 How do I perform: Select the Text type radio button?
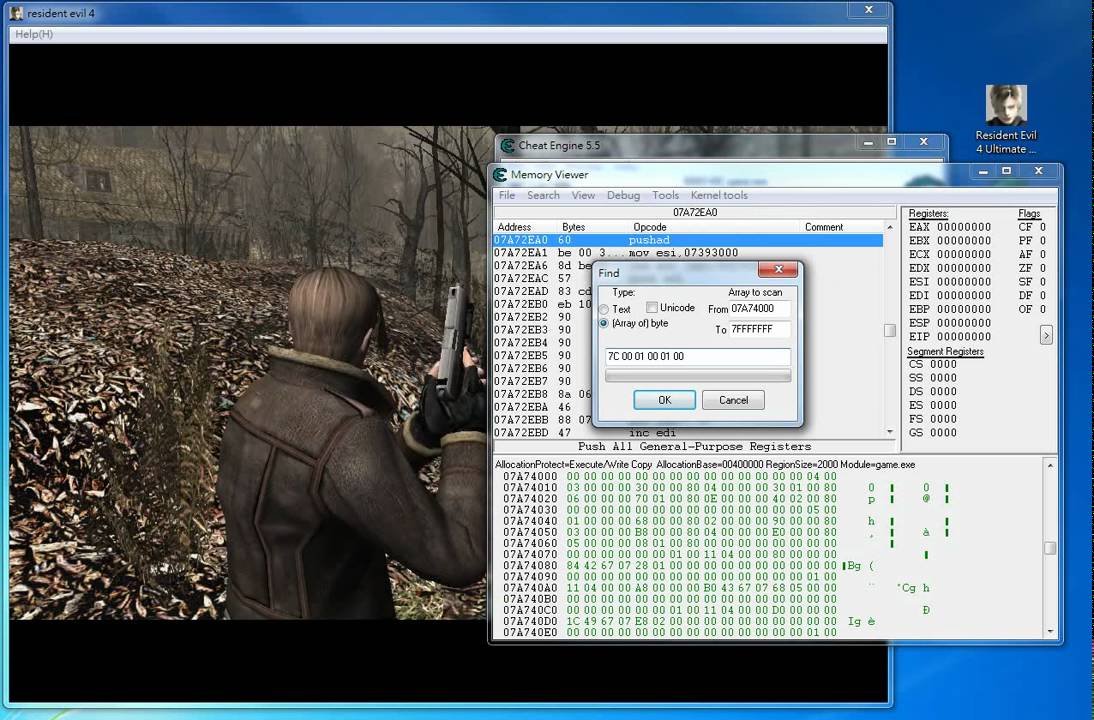(x=604, y=309)
